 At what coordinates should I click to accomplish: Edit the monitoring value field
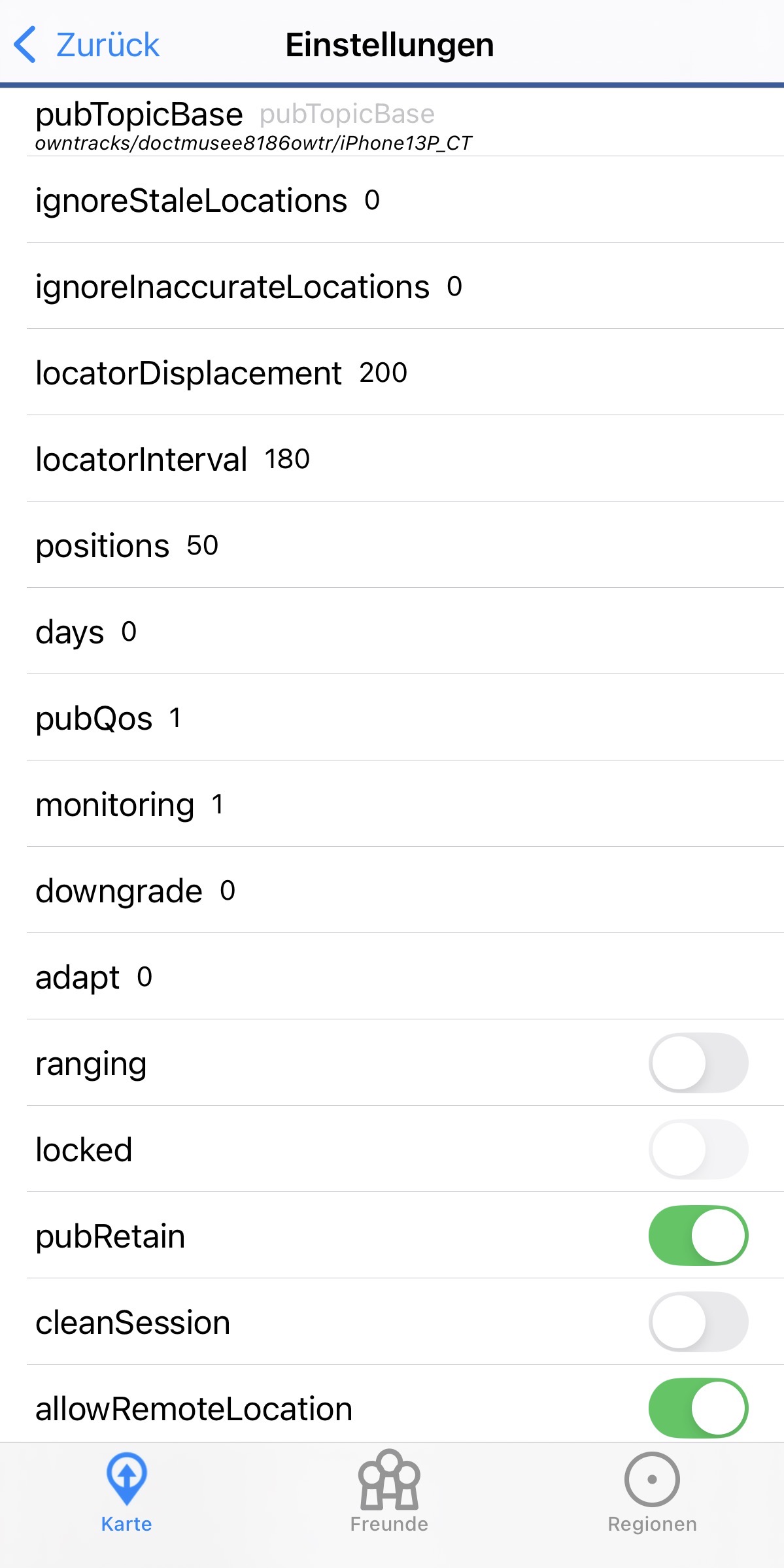click(218, 804)
